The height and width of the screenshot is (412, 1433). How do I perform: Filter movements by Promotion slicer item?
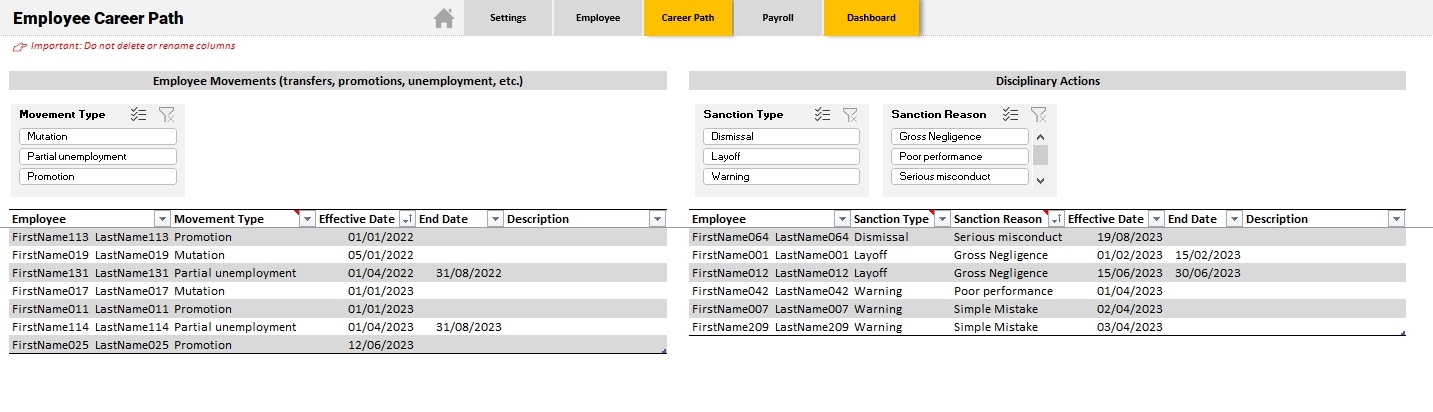coord(98,176)
